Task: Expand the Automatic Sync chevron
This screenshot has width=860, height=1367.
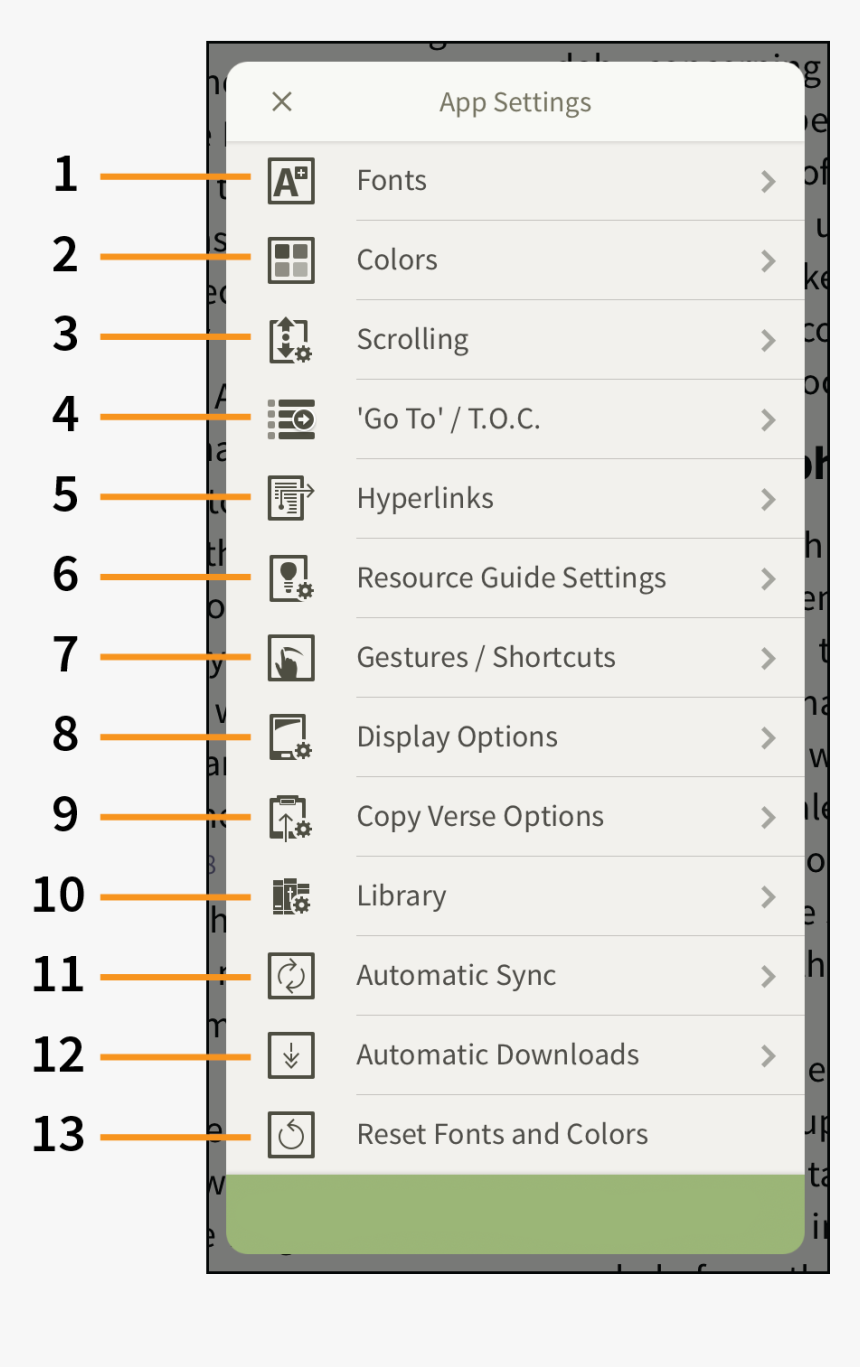Action: tap(769, 976)
